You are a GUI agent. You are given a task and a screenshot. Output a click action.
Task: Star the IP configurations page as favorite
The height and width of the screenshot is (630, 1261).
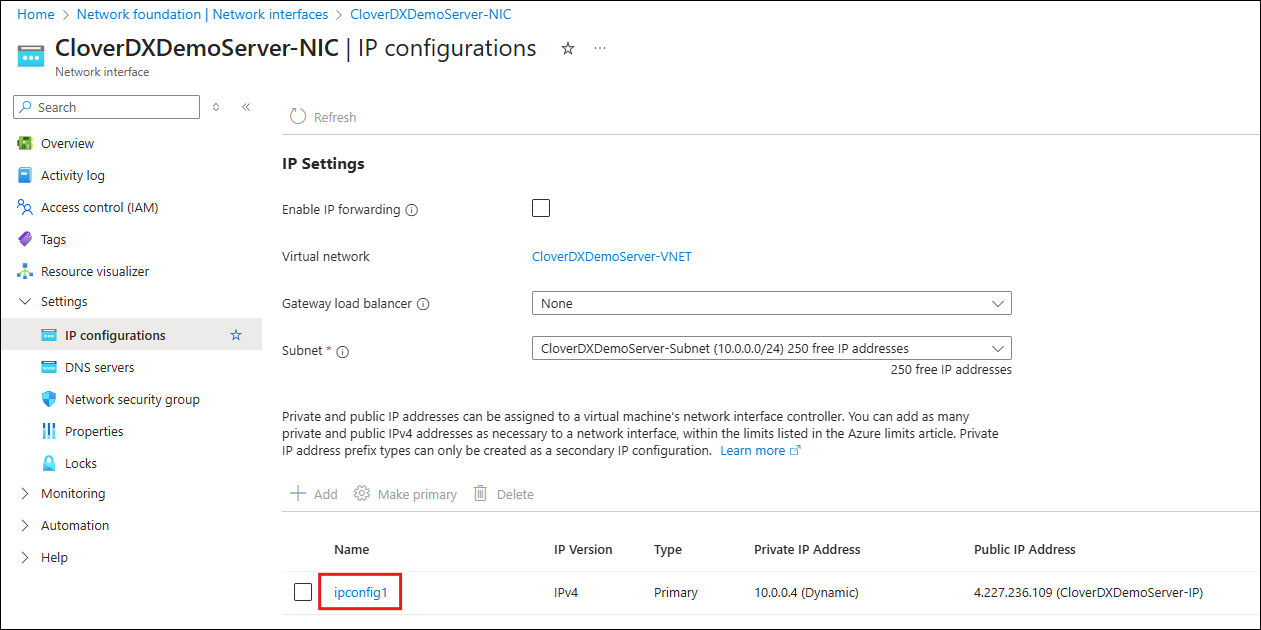[567, 47]
